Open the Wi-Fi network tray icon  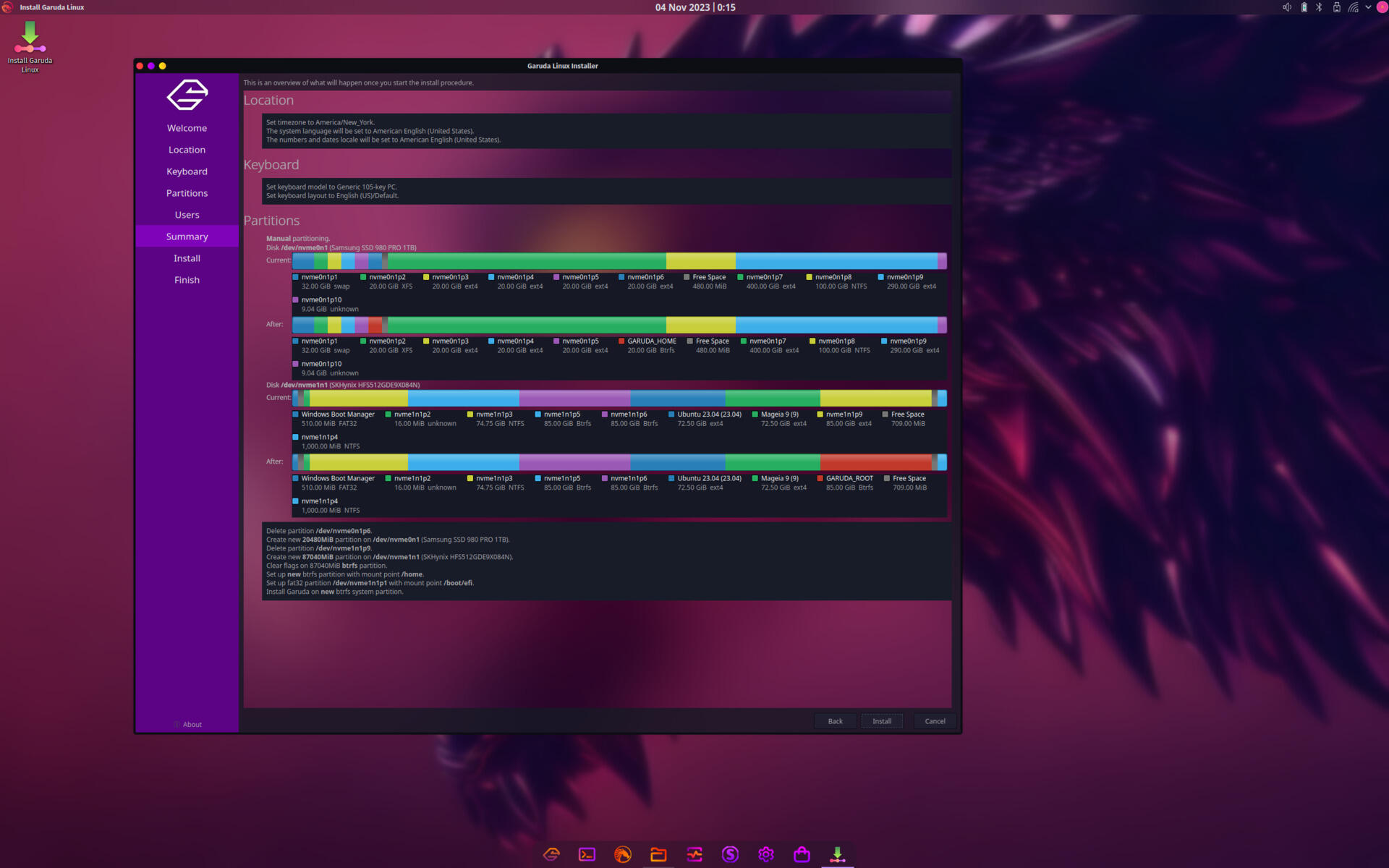point(1353,7)
